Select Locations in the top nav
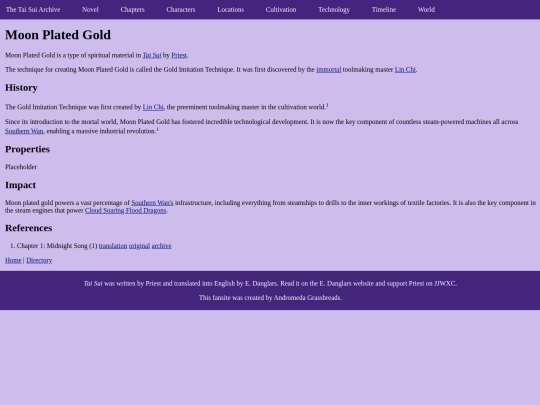This screenshot has width=540, height=405. click(231, 10)
